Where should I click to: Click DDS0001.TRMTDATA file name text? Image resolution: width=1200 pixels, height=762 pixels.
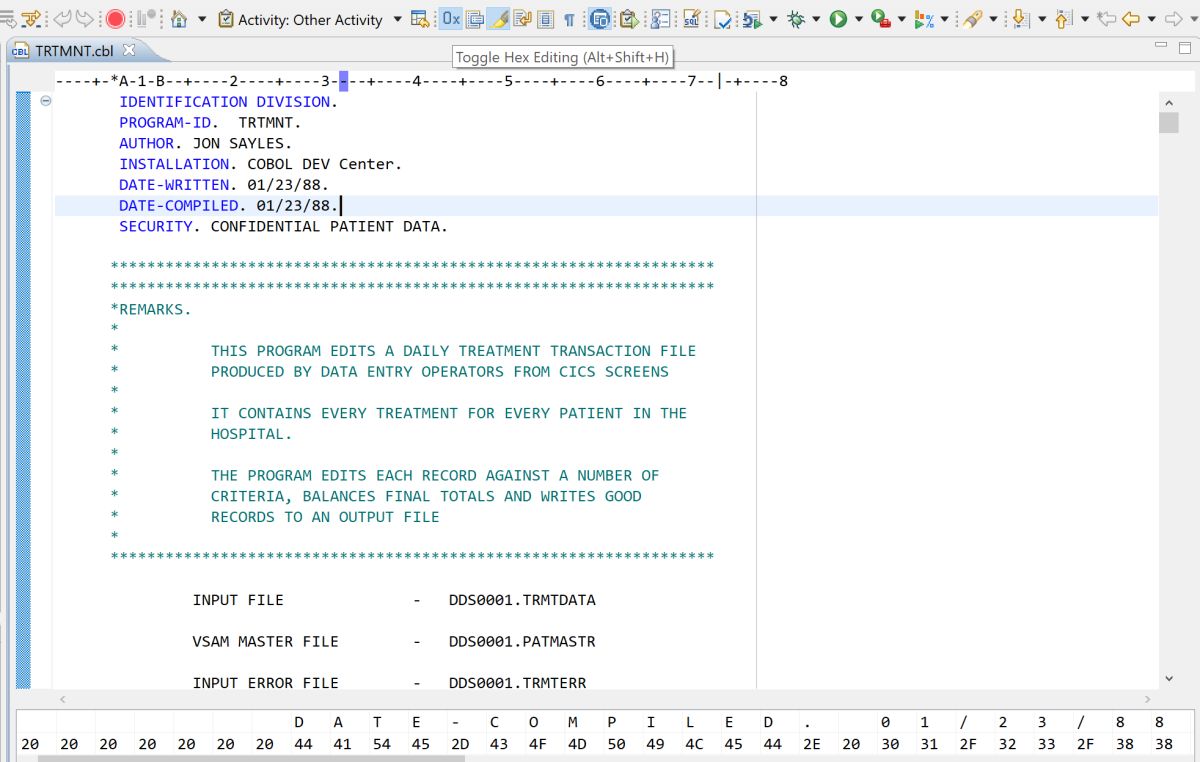[522, 600]
